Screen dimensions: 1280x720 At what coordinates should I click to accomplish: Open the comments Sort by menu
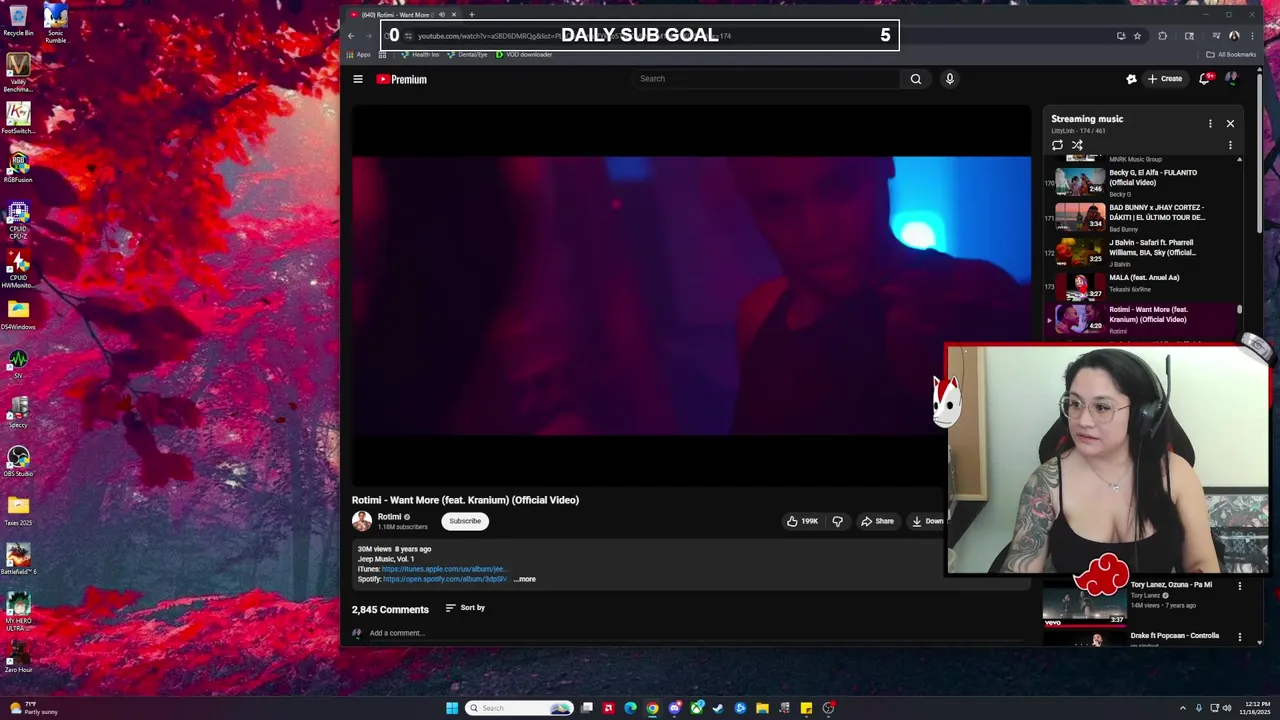pos(465,608)
